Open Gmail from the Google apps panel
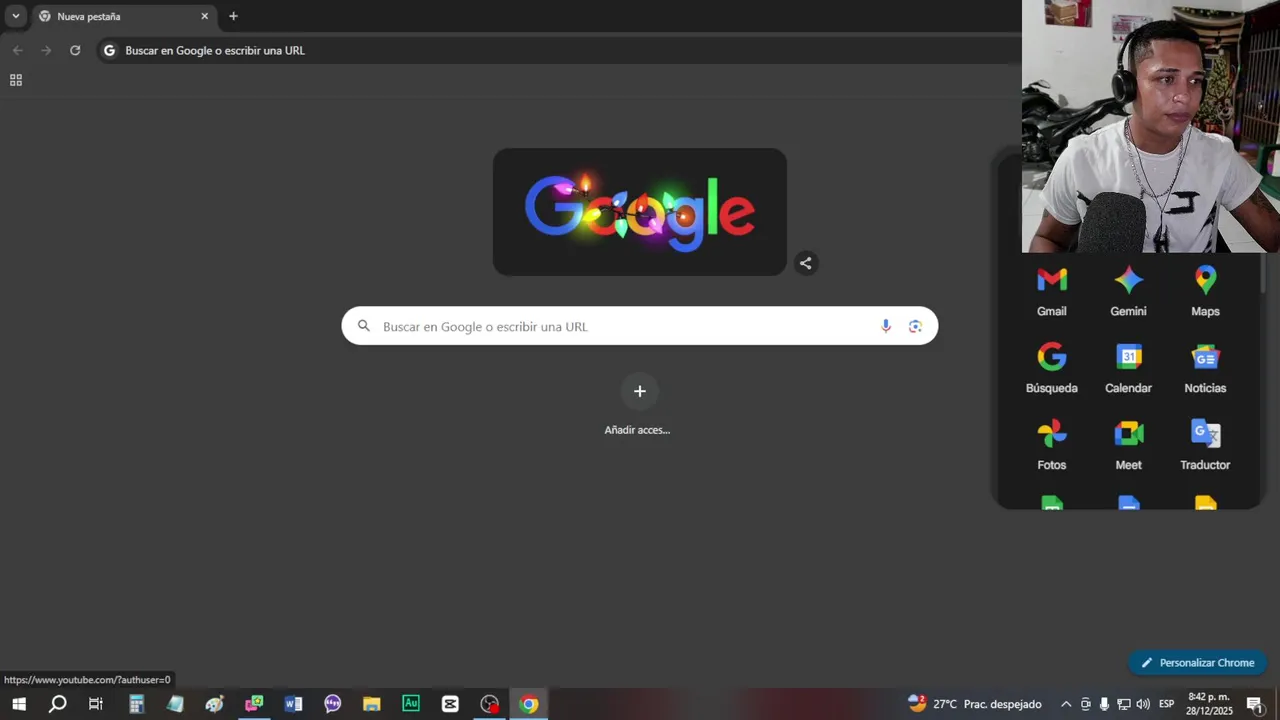The height and width of the screenshot is (720, 1280). pyautogui.click(x=1051, y=291)
